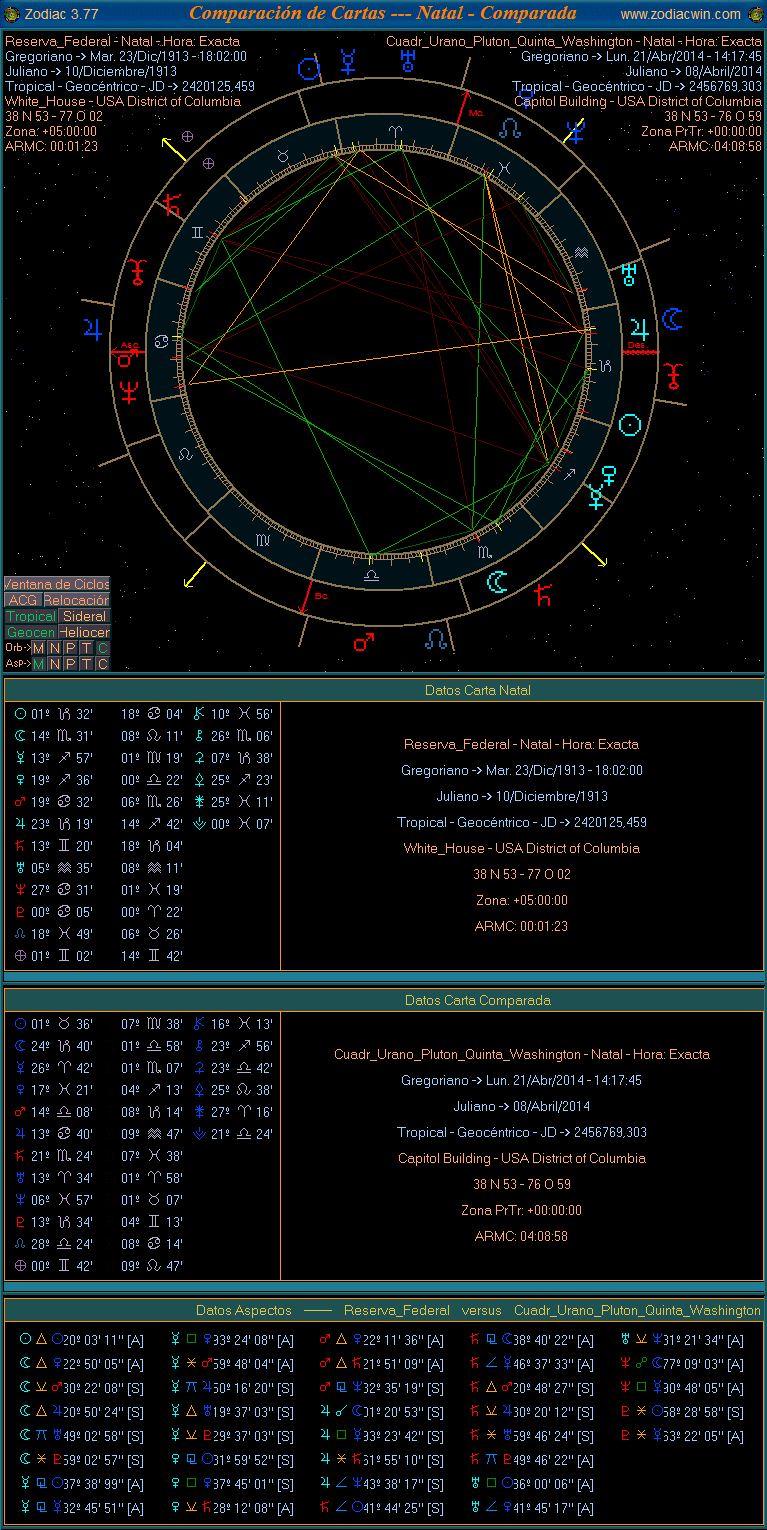Image resolution: width=767 pixels, height=1530 pixels.
Task: Click the Virgo sign in the zodiac ring
Action: pos(261,540)
